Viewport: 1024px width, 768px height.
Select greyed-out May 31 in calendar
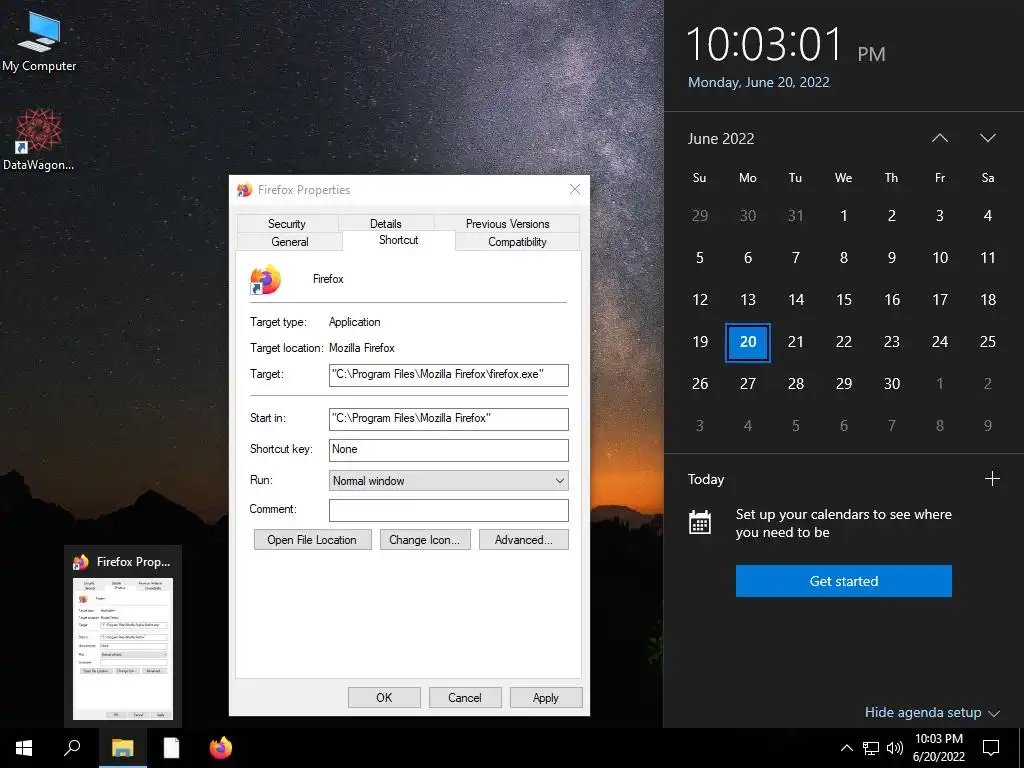[795, 216]
